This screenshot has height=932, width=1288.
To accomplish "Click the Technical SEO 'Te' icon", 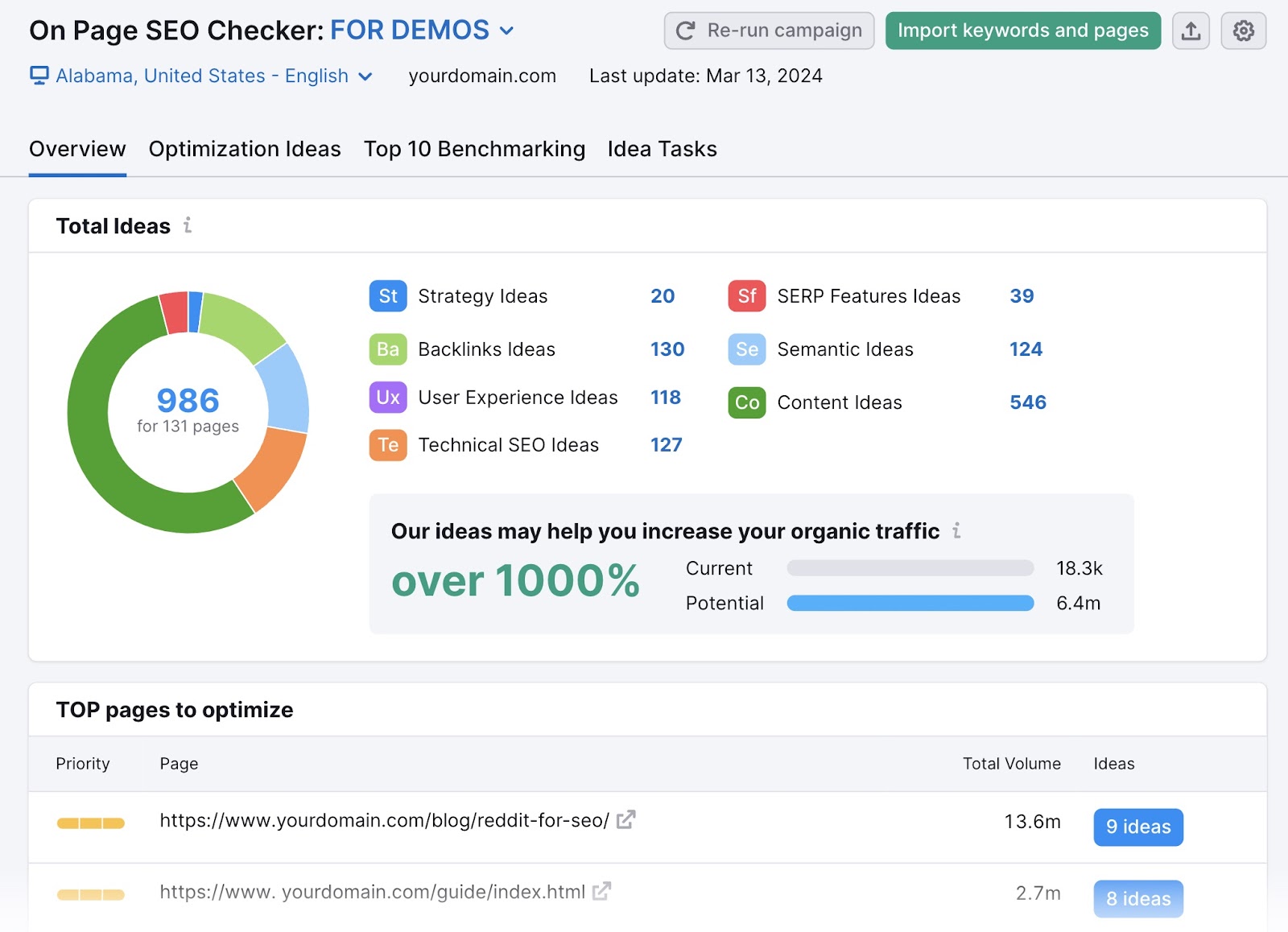I will [387, 445].
